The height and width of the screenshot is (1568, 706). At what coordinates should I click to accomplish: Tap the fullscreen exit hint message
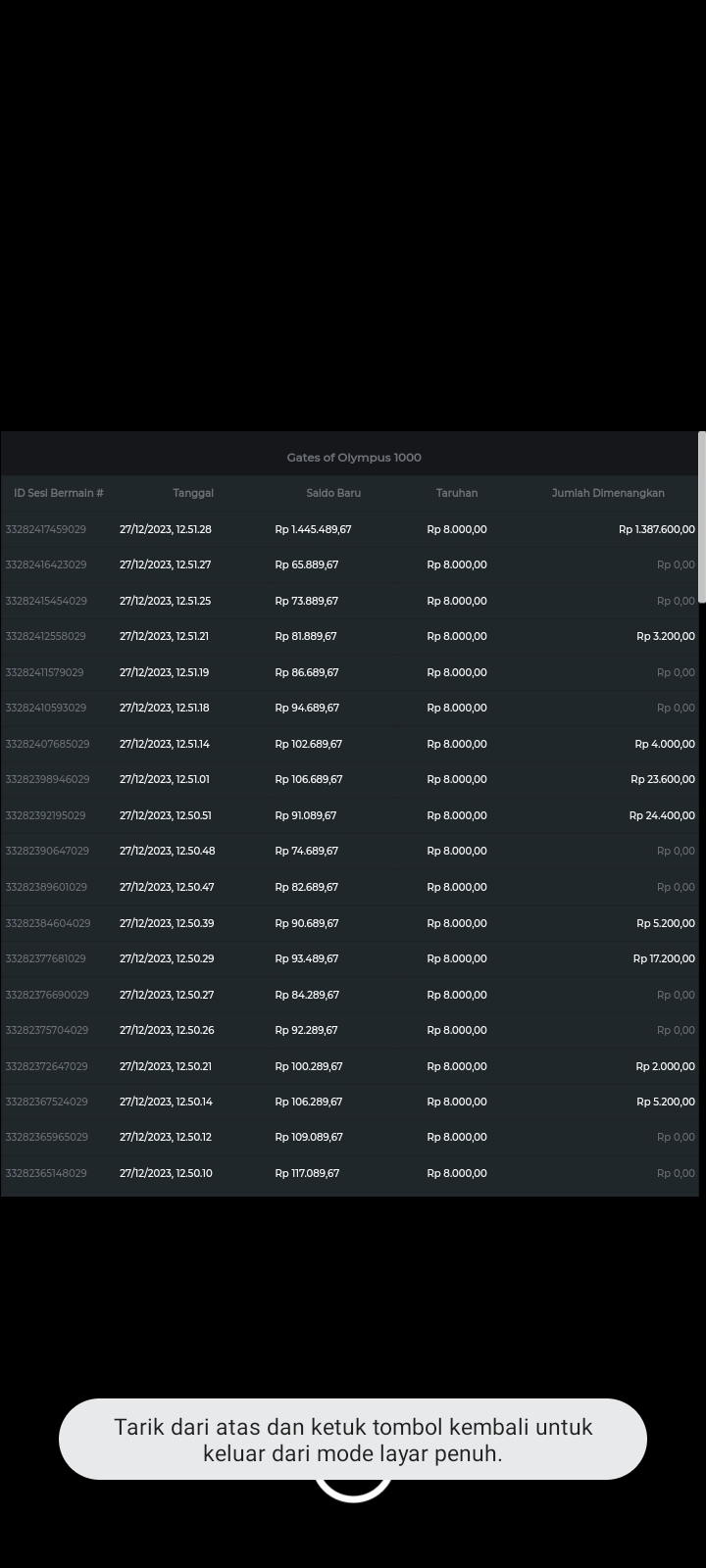pos(353,1440)
